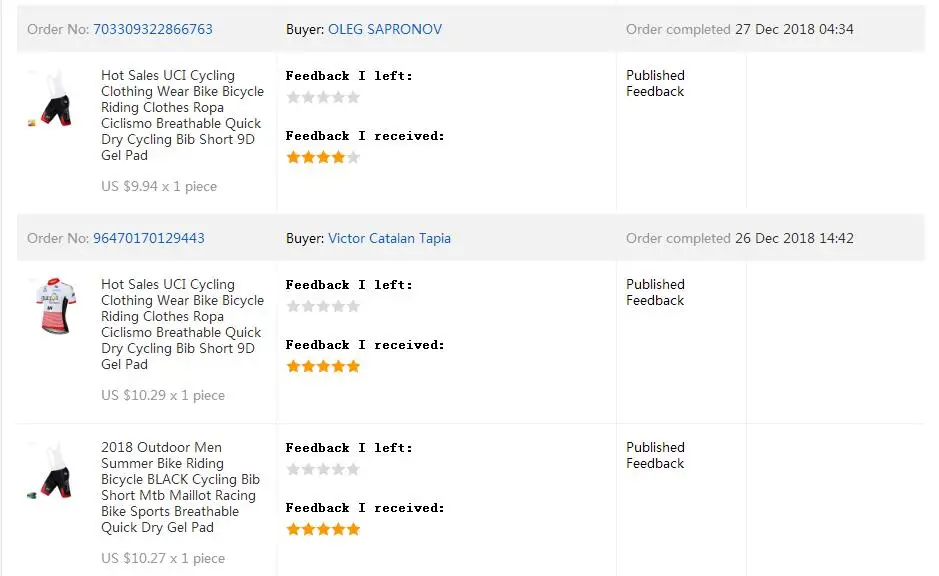
Task: Open order number 96470170129443
Action: coord(149,238)
